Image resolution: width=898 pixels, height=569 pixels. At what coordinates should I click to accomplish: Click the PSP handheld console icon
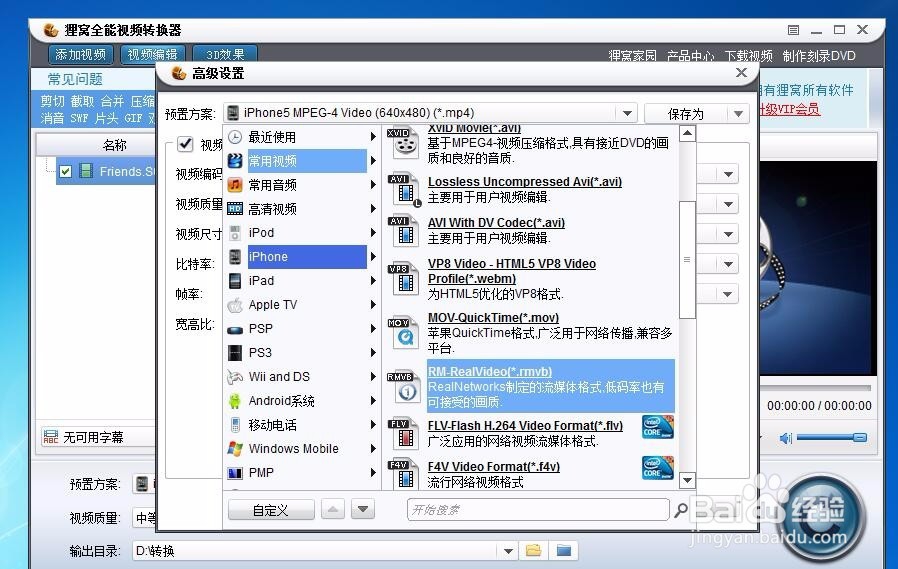click(x=235, y=329)
